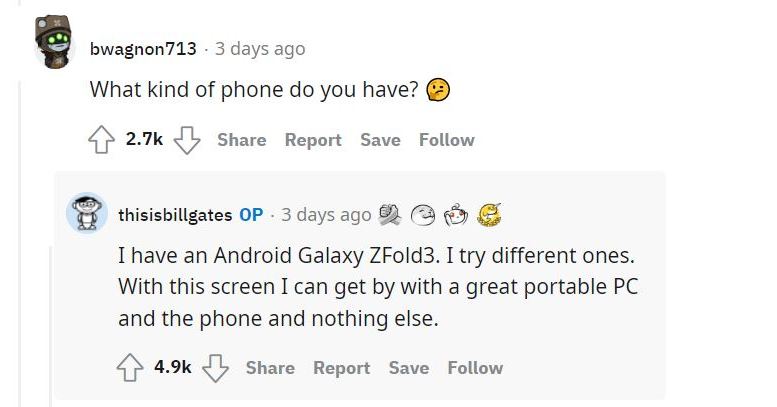
Task: Save bwagnon713's comment
Action: tap(380, 140)
